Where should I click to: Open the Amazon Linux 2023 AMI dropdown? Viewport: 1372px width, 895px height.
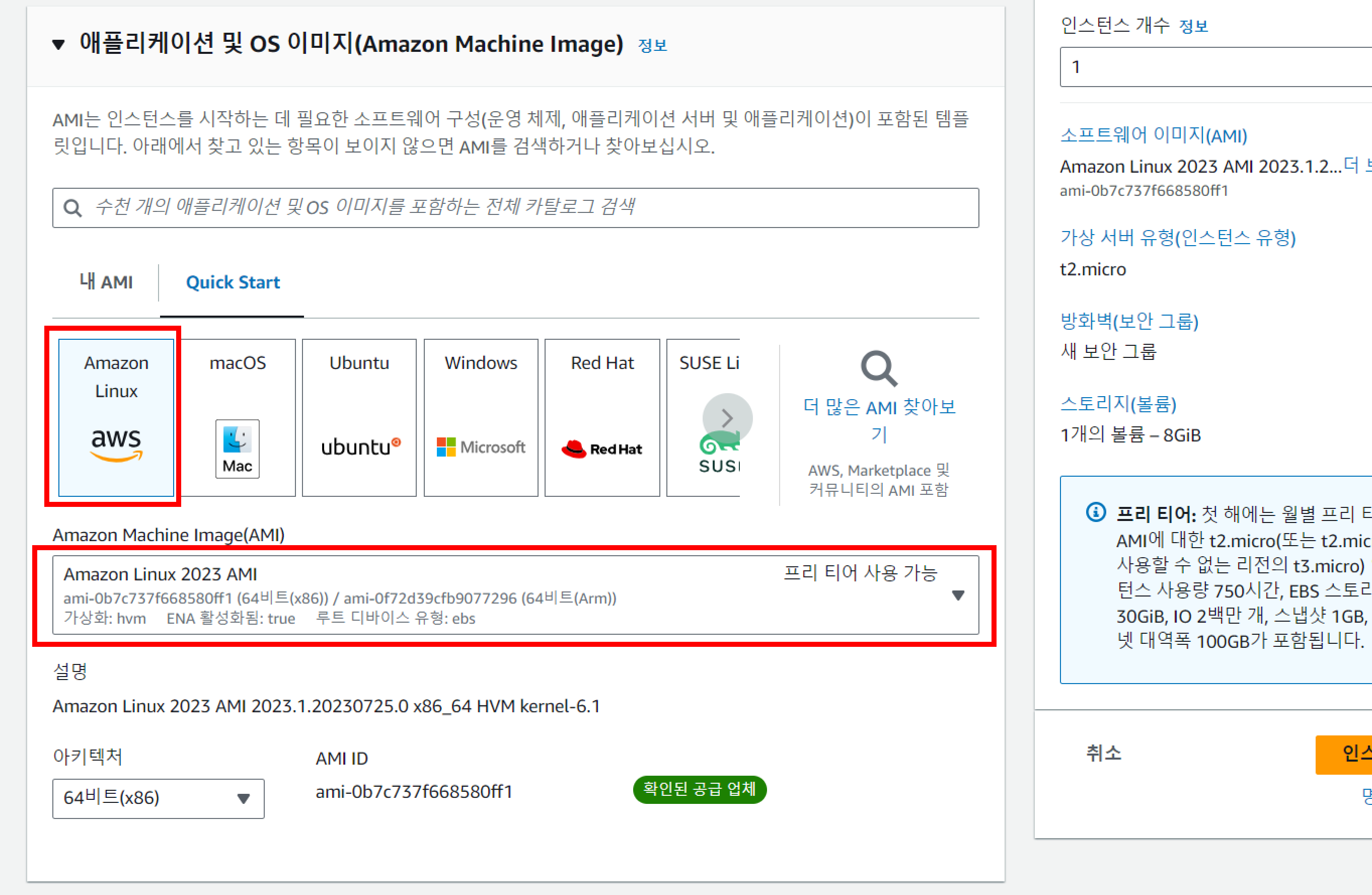tap(515, 595)
